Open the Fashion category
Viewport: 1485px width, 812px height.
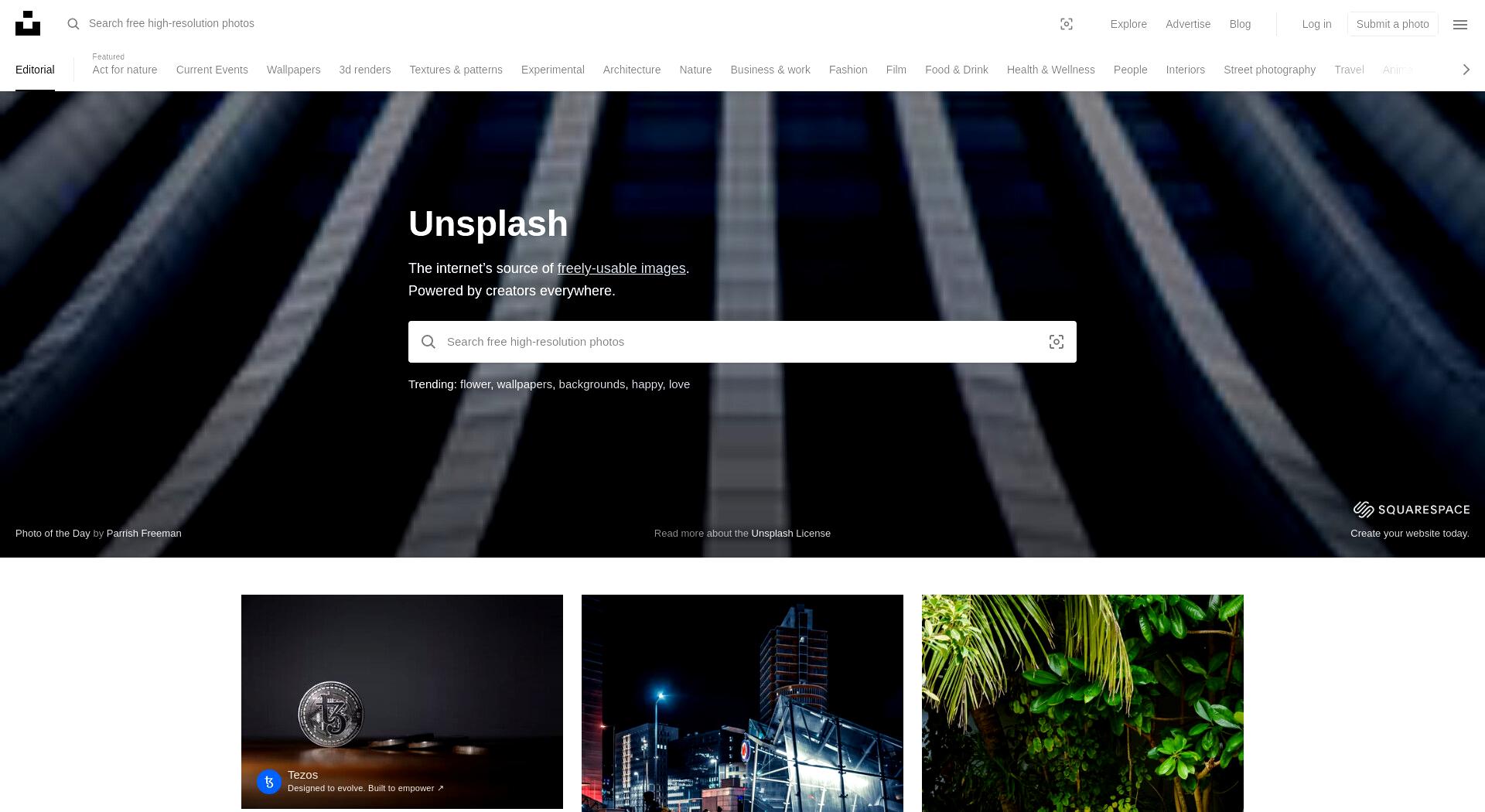coord(848,70)
